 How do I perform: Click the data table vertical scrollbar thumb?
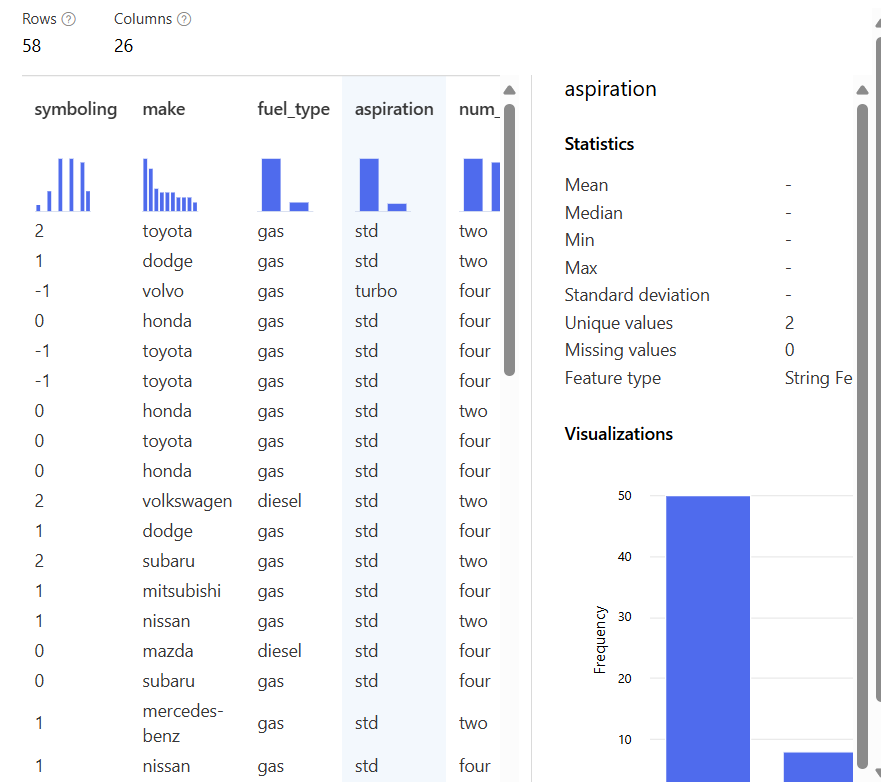tap(510, 240)
